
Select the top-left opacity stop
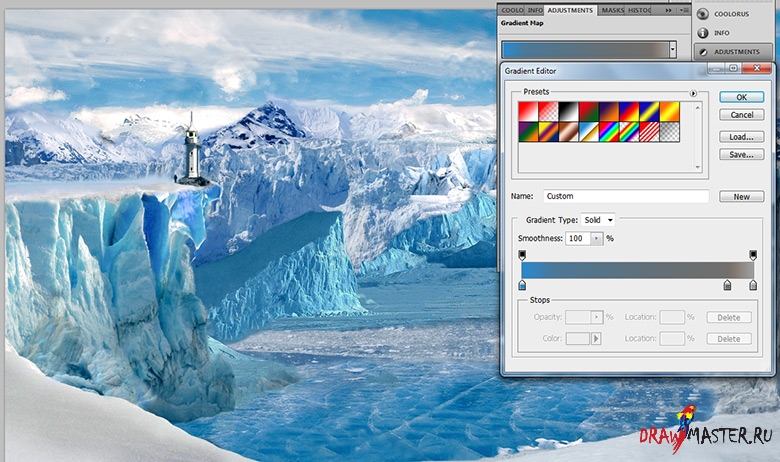pos(522,256)
